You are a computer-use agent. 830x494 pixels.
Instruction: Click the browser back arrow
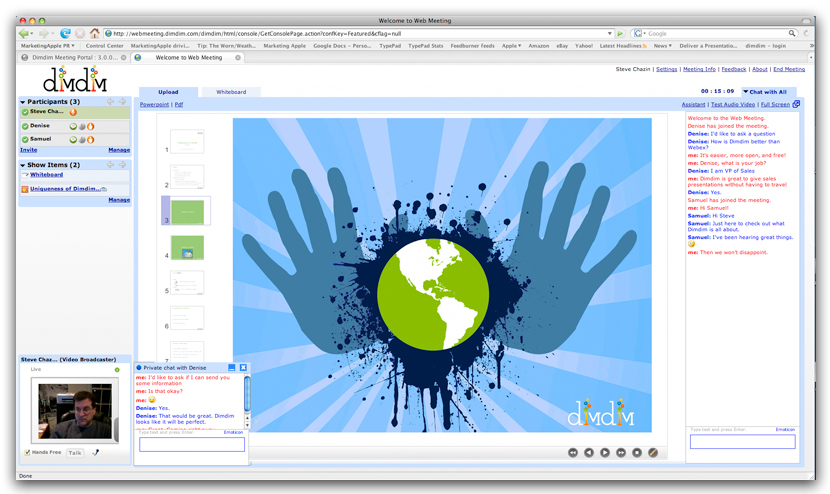23,33
